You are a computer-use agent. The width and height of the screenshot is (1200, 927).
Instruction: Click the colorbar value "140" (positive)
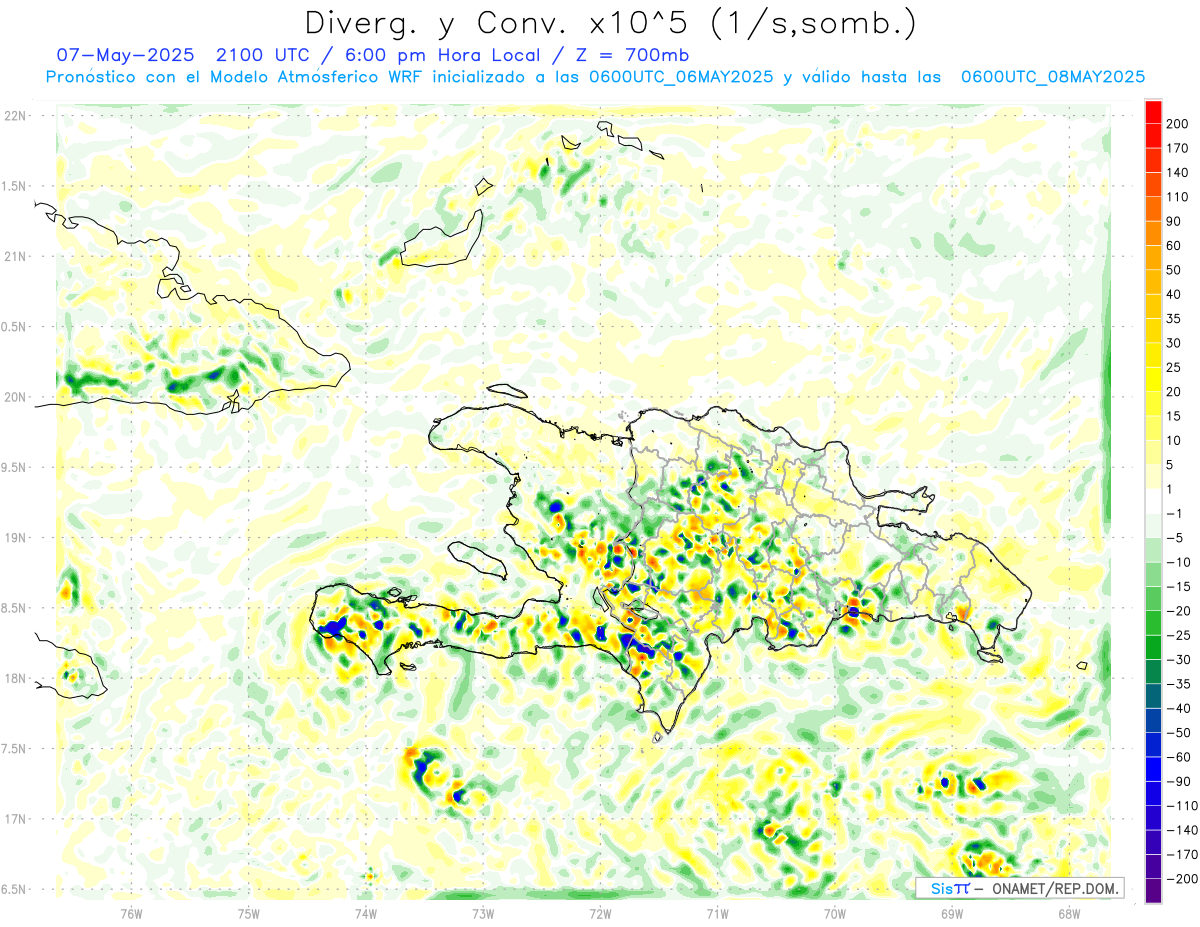1178,172
